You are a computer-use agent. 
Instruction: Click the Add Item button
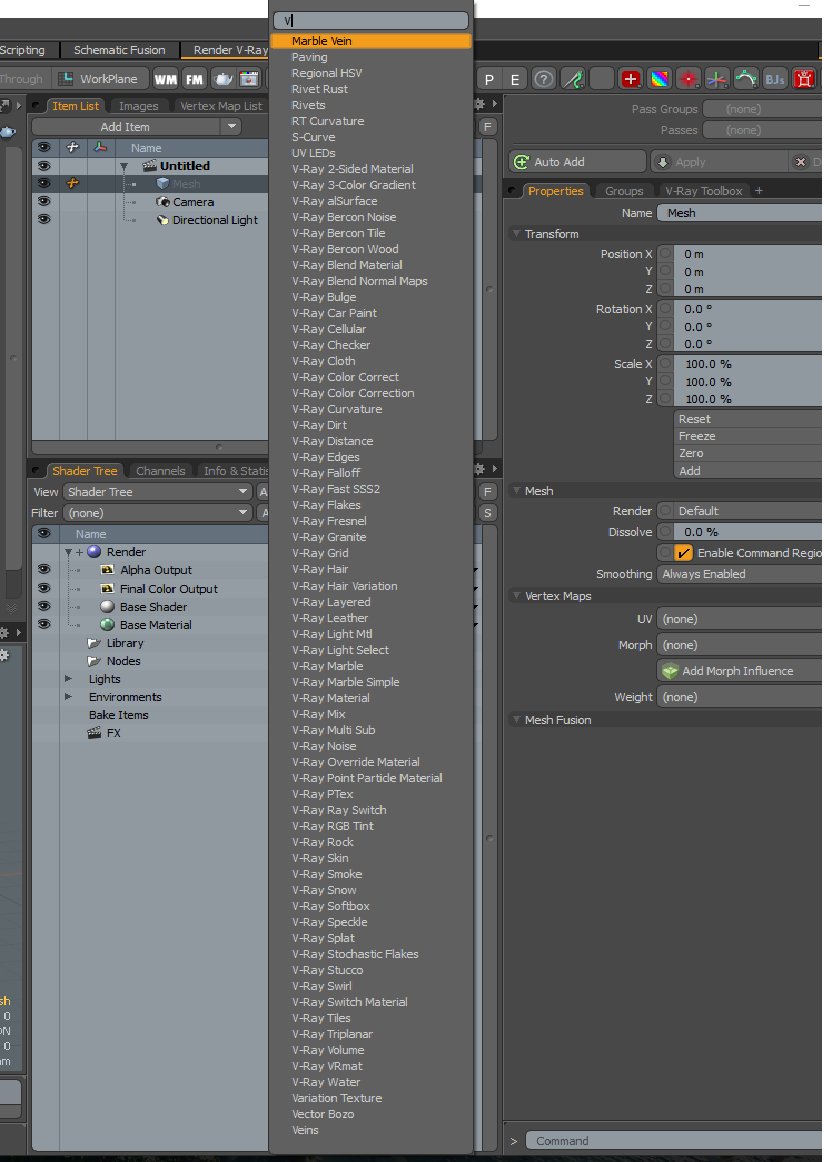[125, 127]
